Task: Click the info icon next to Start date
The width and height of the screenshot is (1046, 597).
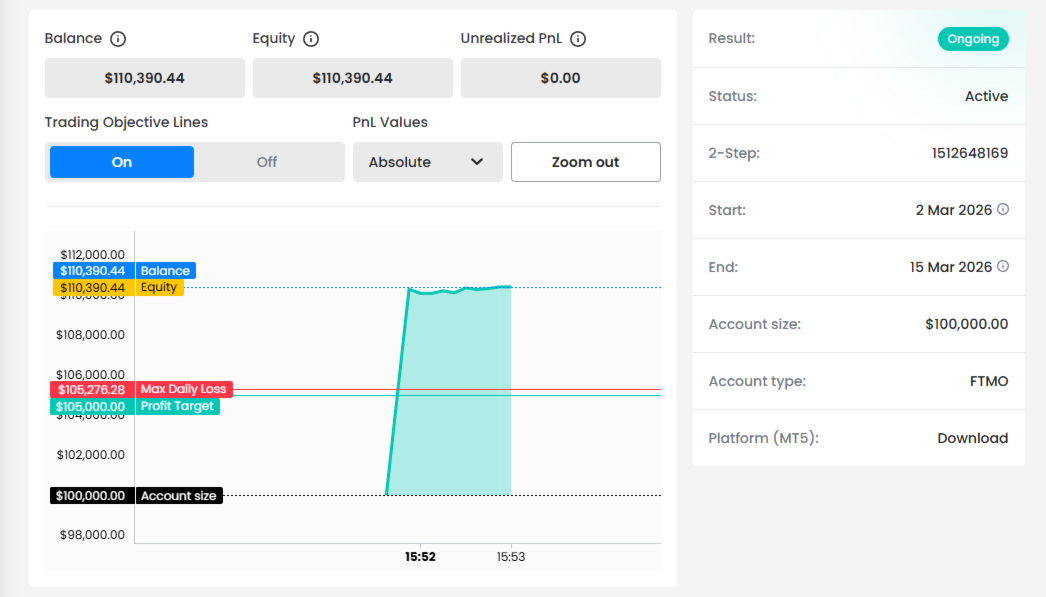Action: [x=1003, y=210]
